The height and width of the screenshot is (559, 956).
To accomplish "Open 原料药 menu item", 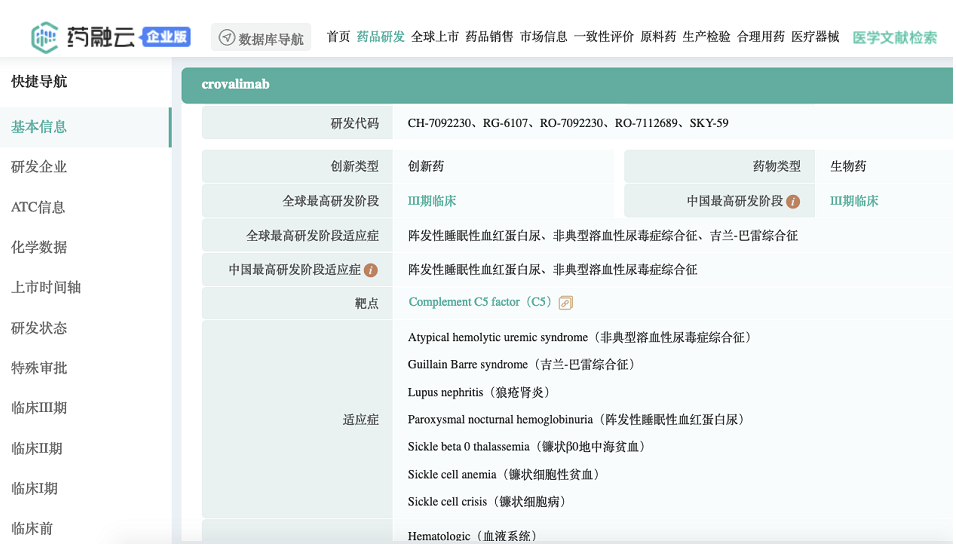I will pyautogui.click(x=658, y=37).
